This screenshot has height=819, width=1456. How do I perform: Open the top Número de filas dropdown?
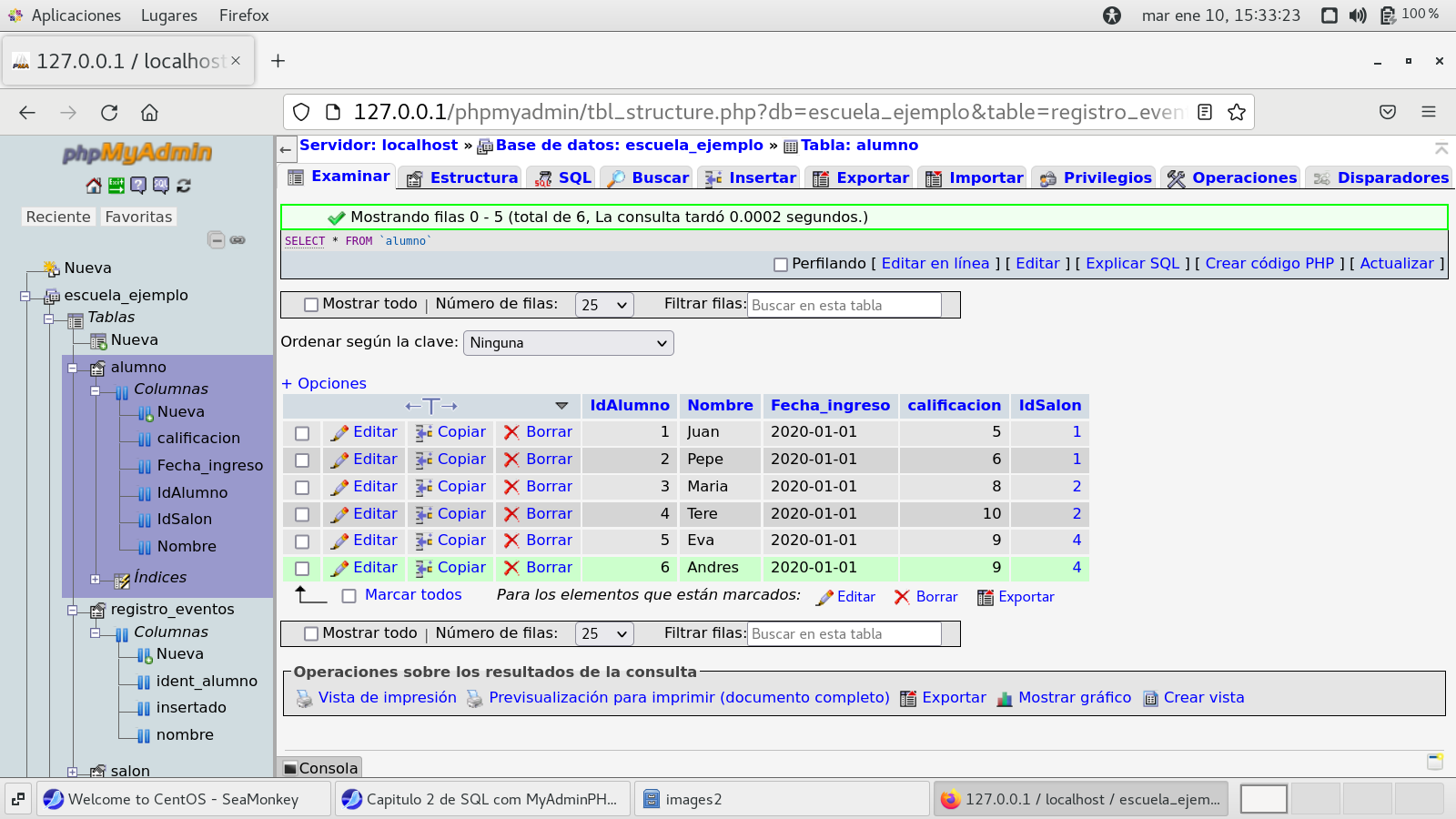(604, 305)
